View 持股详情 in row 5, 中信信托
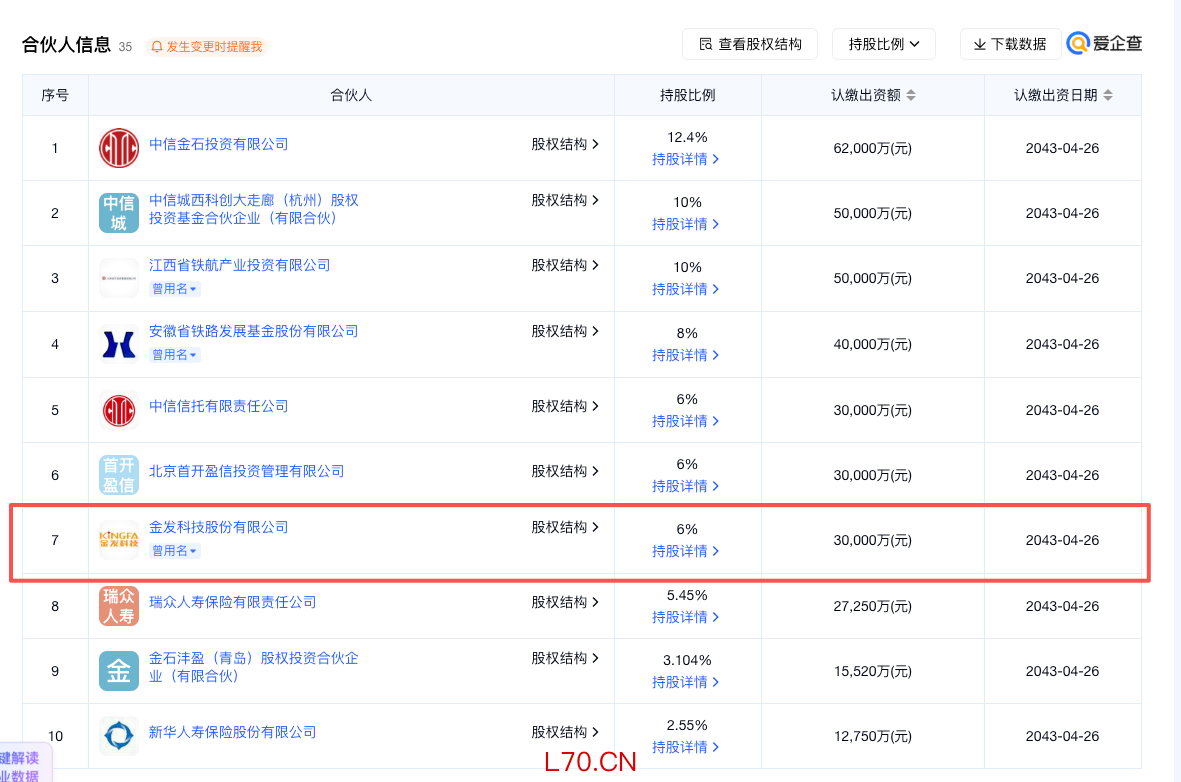Screen dimensions: 1181x782 tap(685, 421)
